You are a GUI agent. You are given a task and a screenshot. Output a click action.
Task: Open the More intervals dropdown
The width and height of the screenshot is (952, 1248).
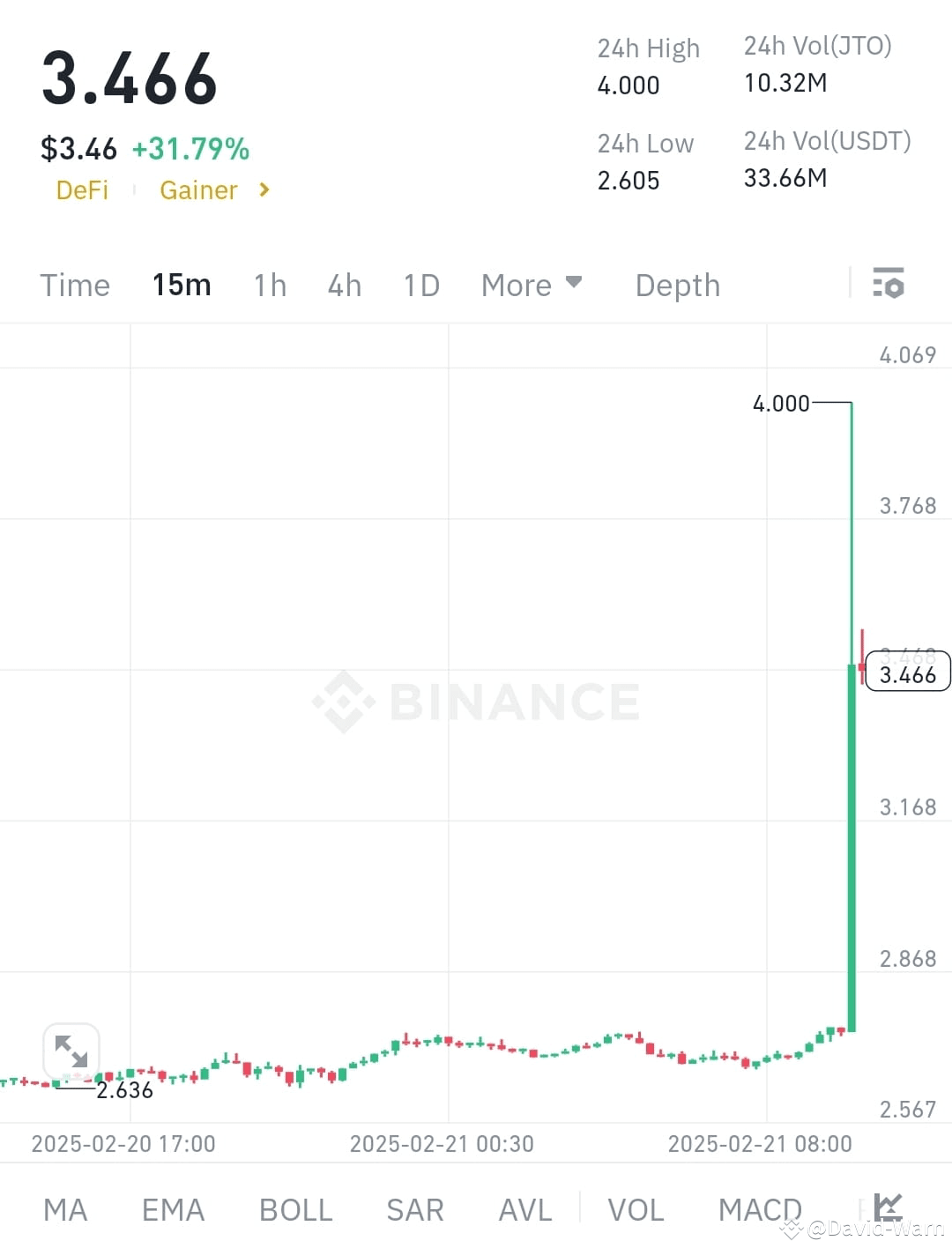pos(531,285)
